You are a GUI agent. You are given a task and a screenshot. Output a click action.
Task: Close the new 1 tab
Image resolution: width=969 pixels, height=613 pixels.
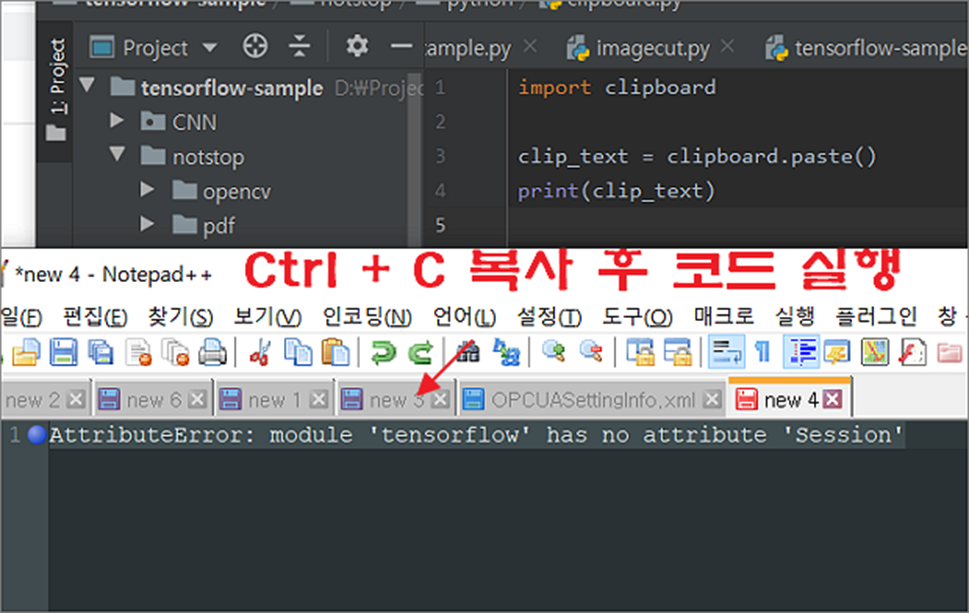(319, 400)
